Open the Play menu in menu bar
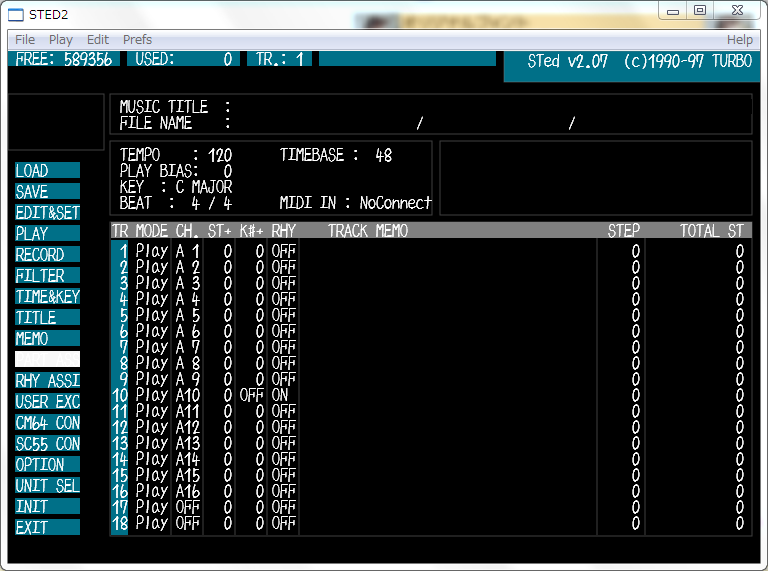Image resolution: width=768 pixels, height=571 pixels. pyautogui.click(x=61, y=40)
